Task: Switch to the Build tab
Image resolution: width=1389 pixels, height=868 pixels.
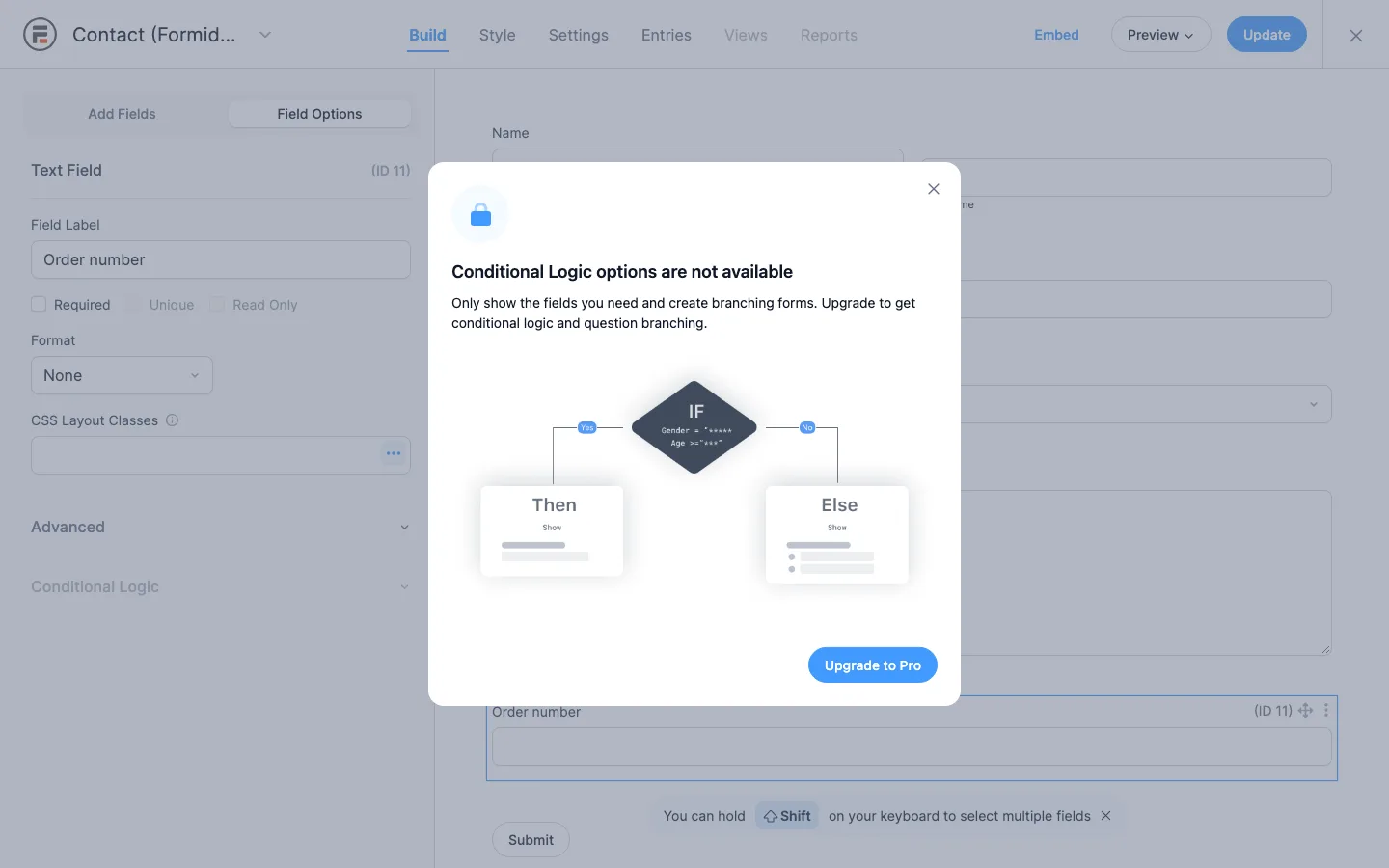Action: pyautogui.click(x=427, y=35)
